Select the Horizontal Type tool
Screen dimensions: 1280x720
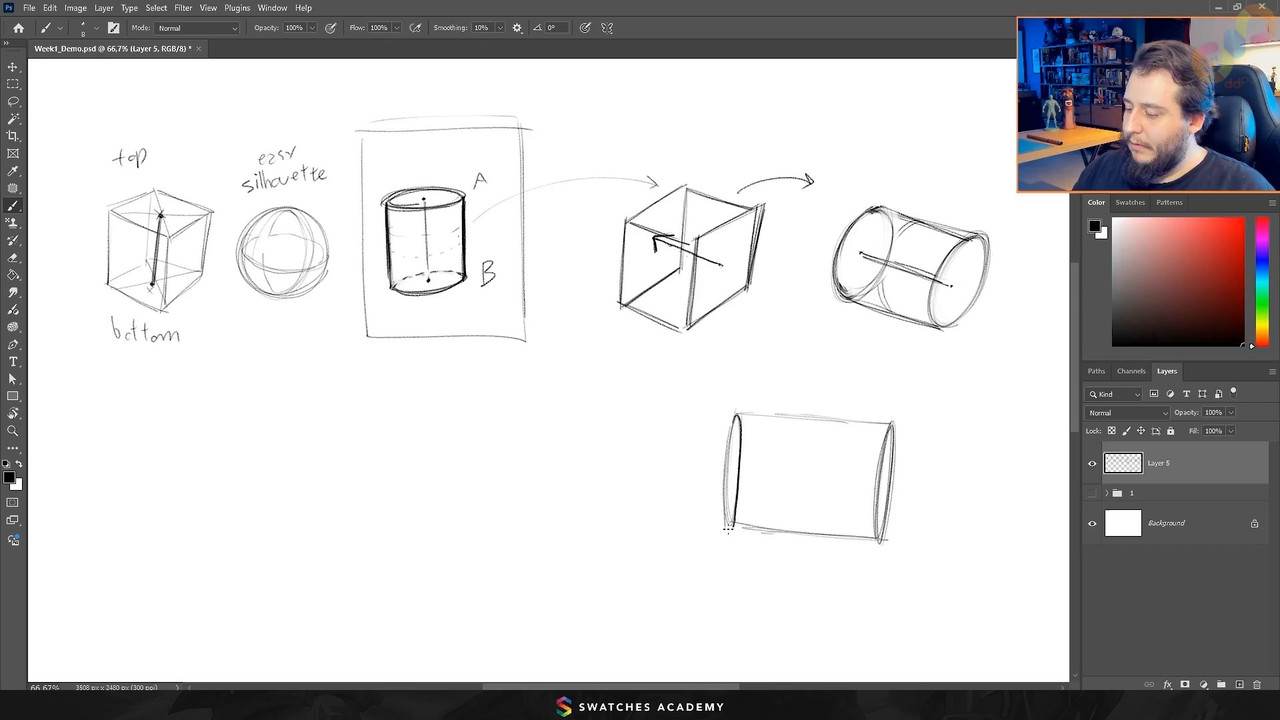click(13, 361)
